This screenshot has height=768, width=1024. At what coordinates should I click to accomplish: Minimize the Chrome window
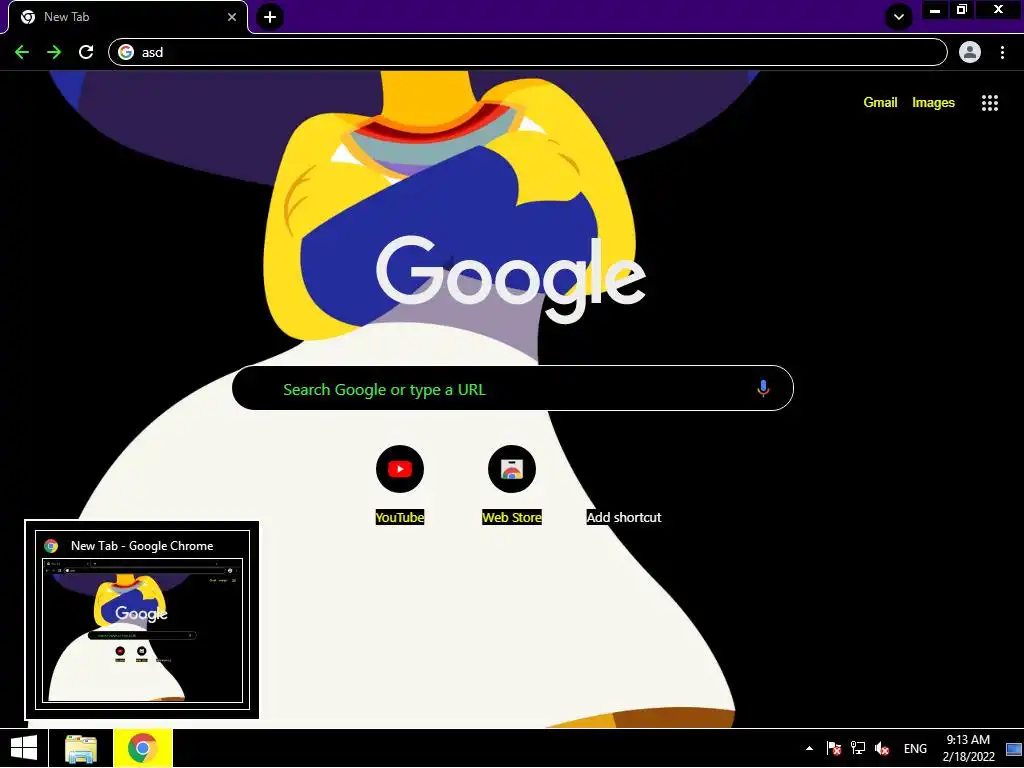(x=935, y=10)
